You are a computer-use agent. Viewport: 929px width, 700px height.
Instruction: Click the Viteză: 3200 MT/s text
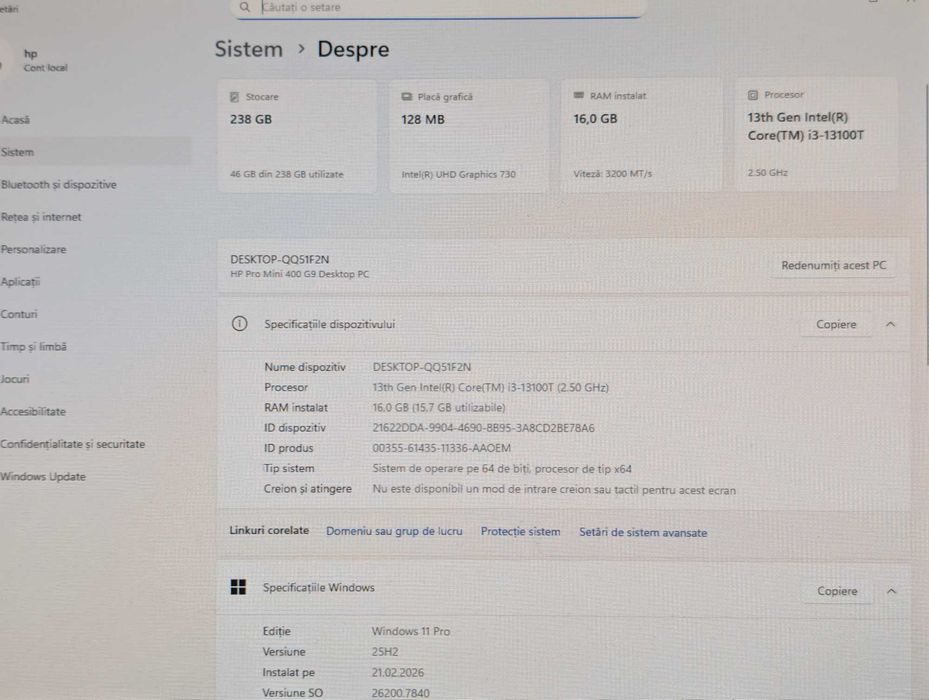point(613,174)
